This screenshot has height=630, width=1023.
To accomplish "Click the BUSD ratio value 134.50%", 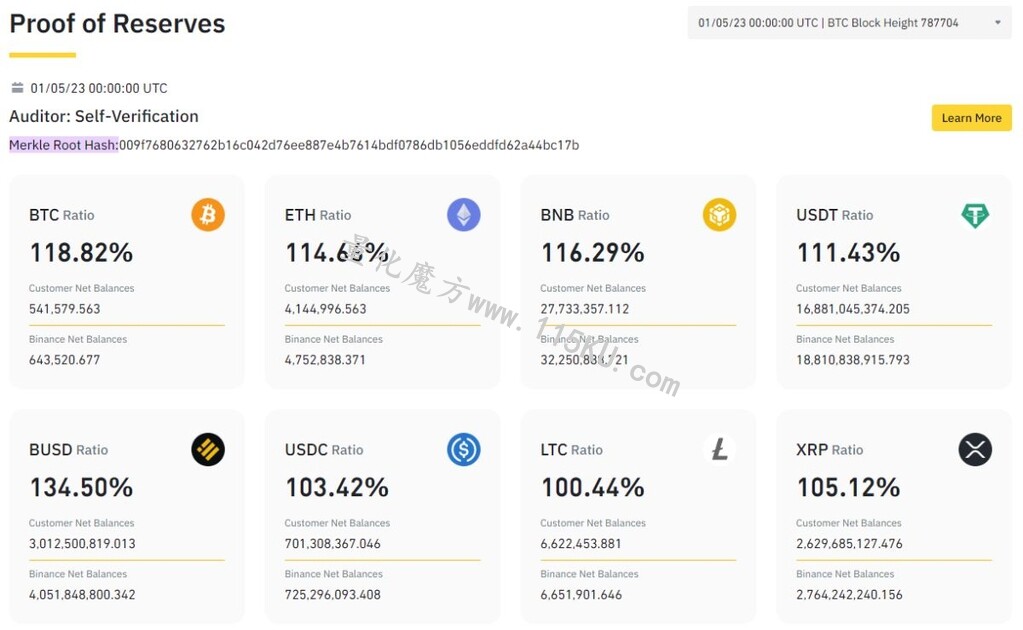I will coord(82,487).
